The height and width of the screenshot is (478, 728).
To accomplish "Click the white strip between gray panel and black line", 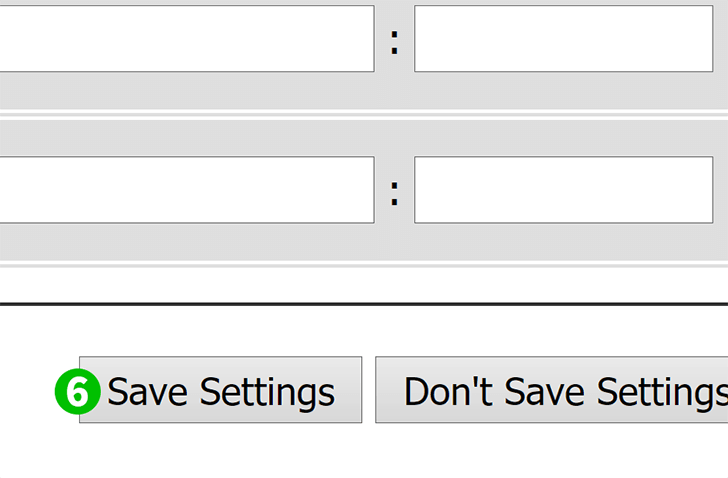I will tap(364, 284).
